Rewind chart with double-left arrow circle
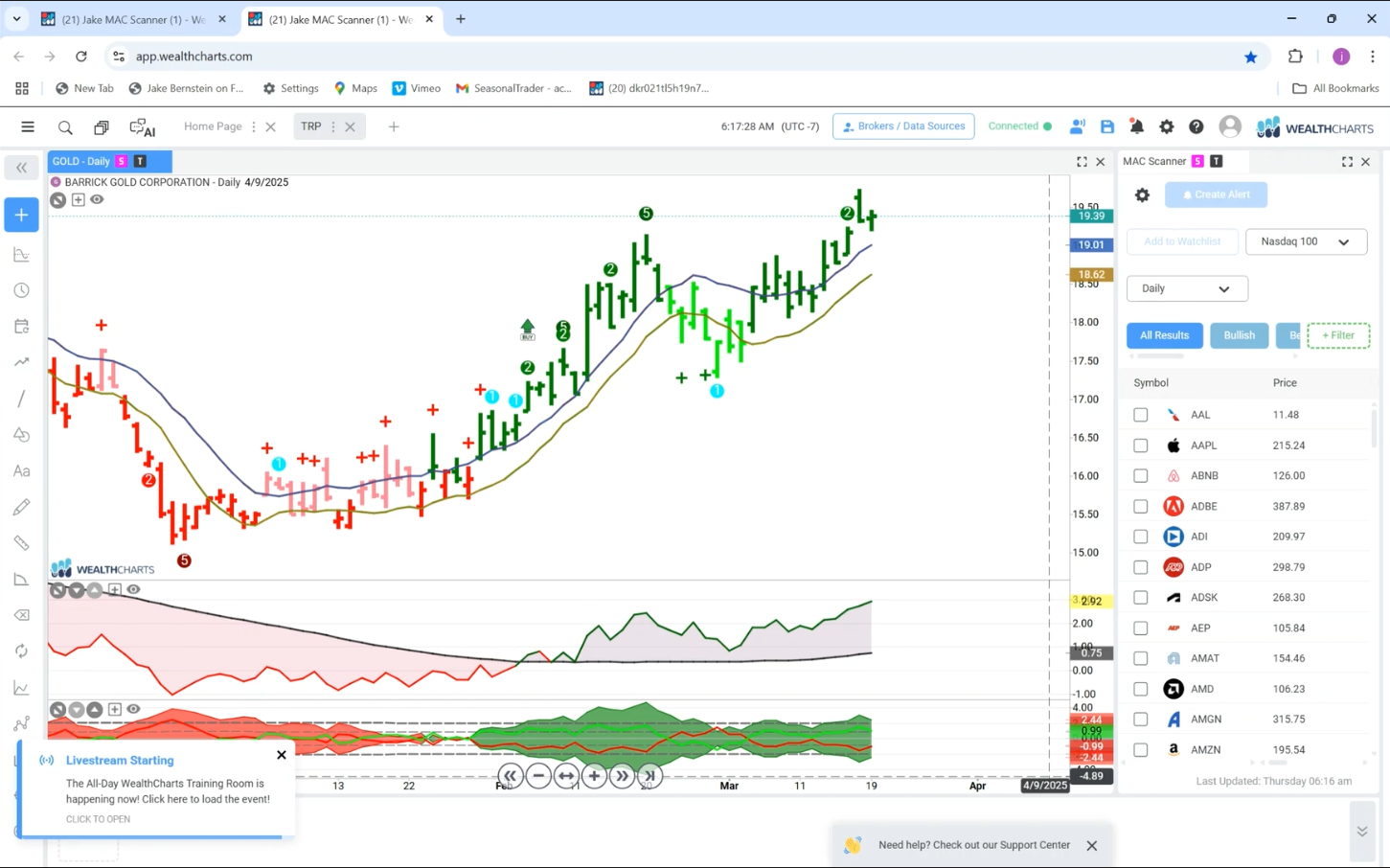1390x868 pixels. coord(511,776)
